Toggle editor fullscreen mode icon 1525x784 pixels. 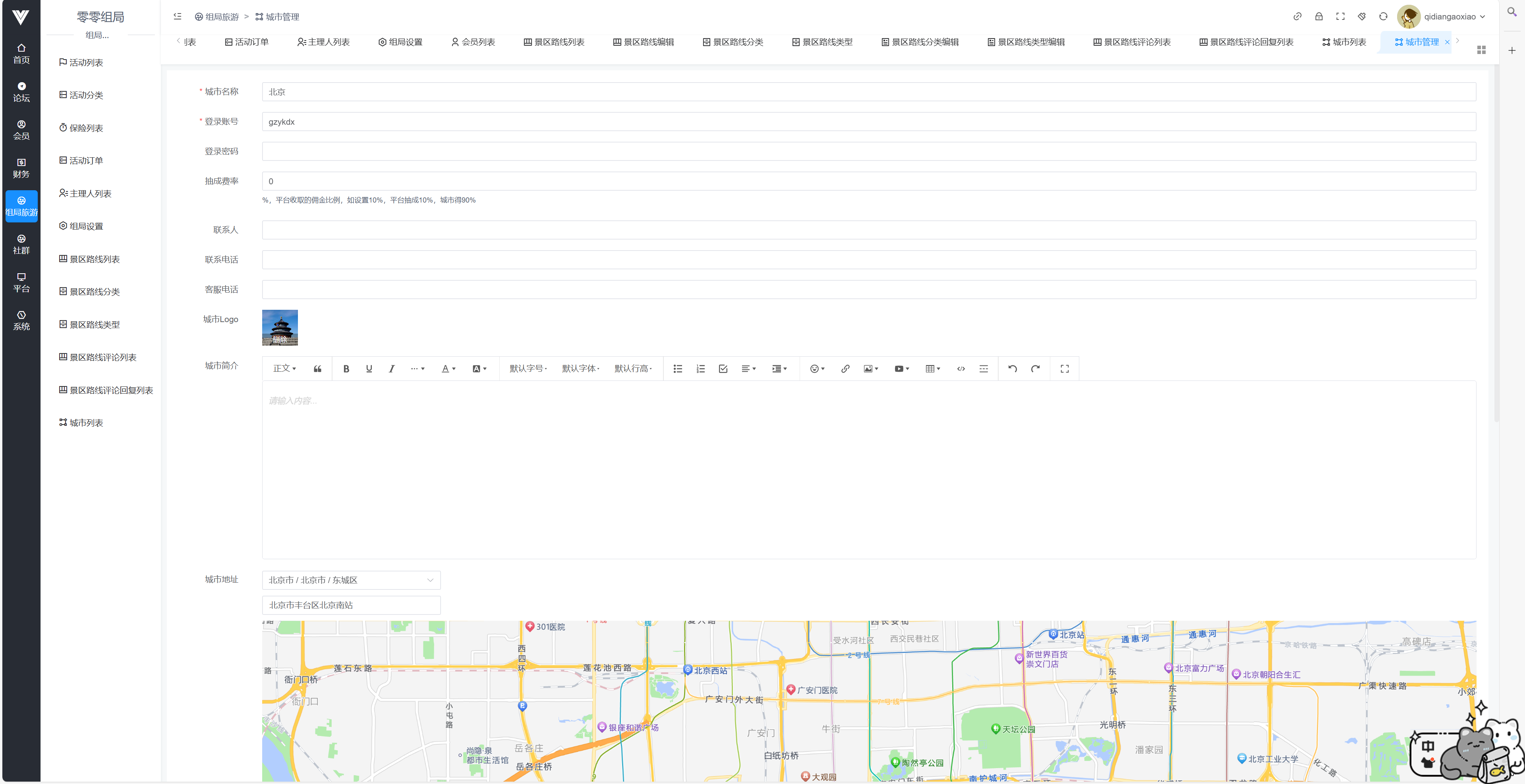[x=1065, y=369]
